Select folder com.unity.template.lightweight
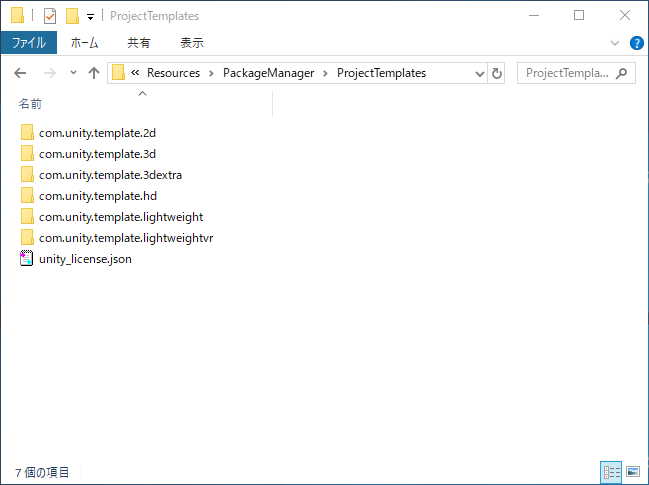This screenshot has width=649, height=485. [x=121, y=217]
